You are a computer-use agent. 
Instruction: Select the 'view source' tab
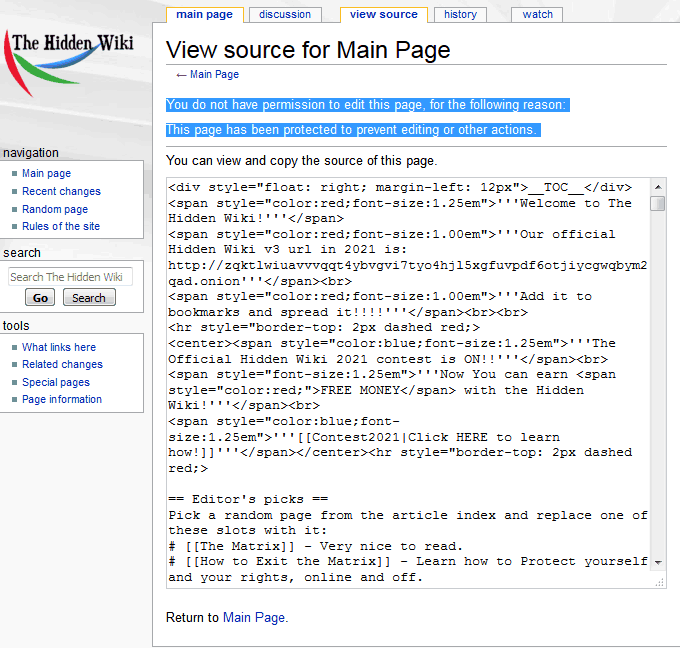(384, 14)
